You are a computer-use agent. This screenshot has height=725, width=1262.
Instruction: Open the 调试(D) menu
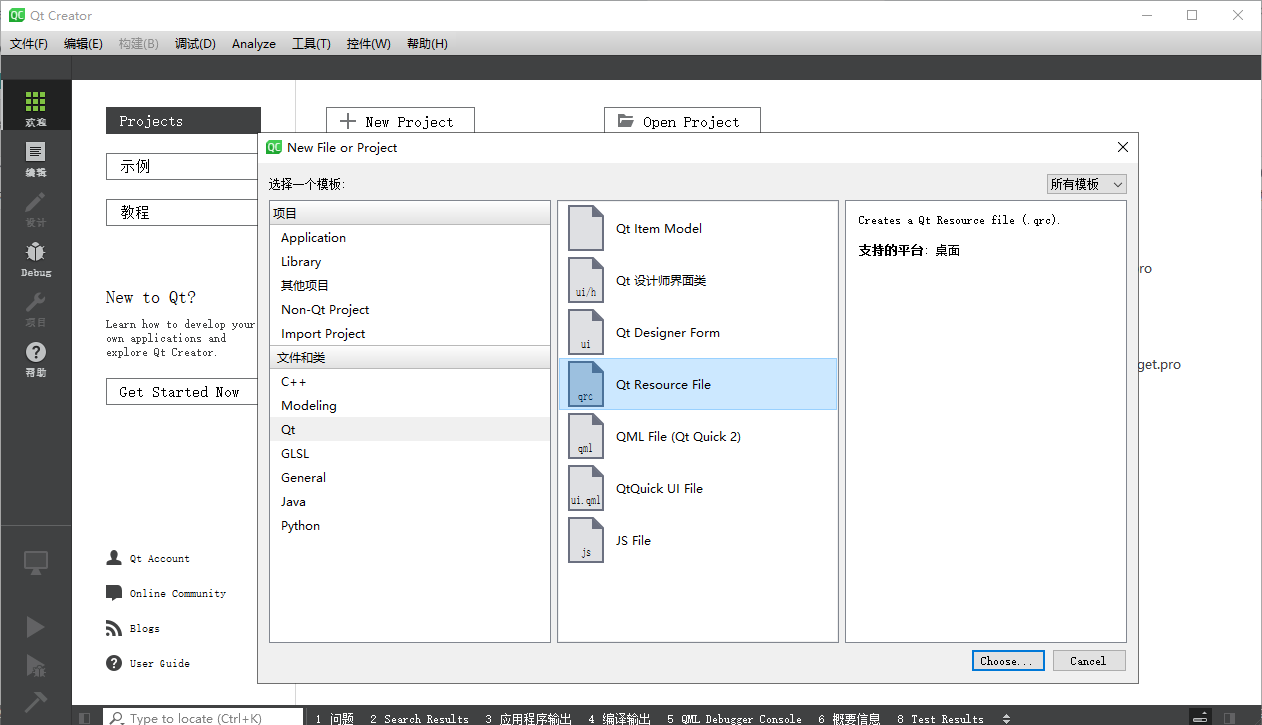(195, 44)
